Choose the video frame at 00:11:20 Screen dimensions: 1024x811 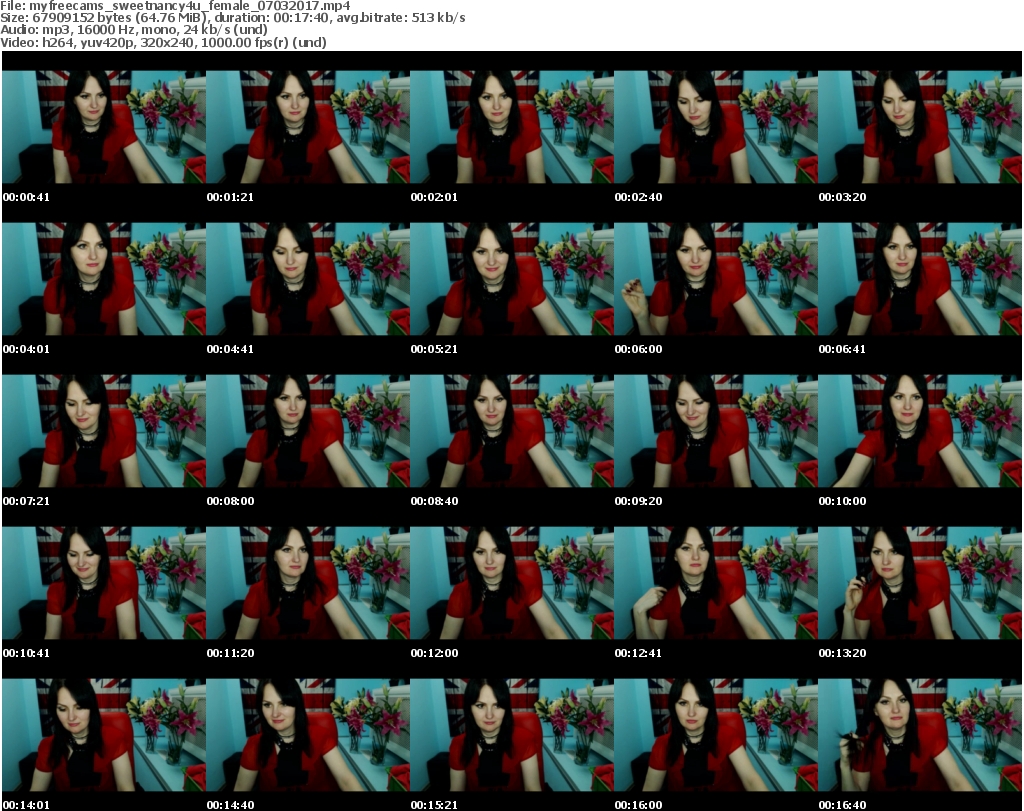(308, 583)
